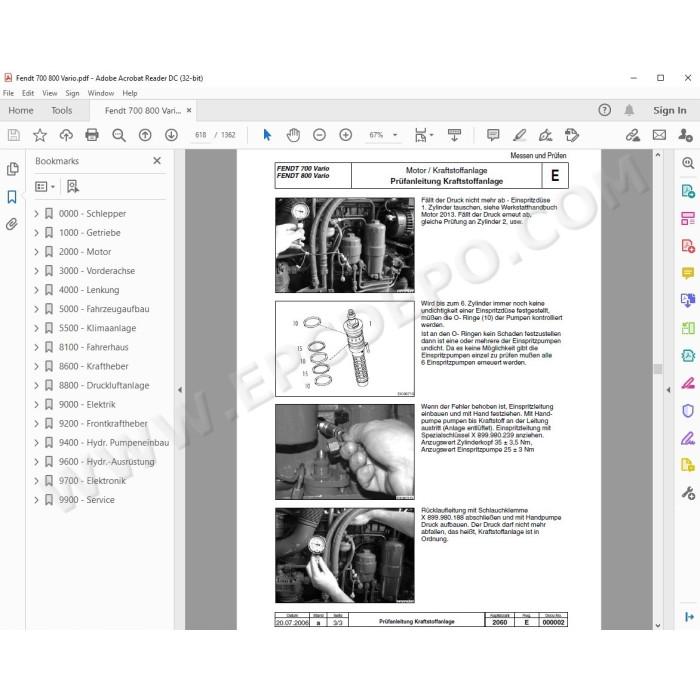
Task: Send file by email envelope icon
Action: [x=659, y=135]
